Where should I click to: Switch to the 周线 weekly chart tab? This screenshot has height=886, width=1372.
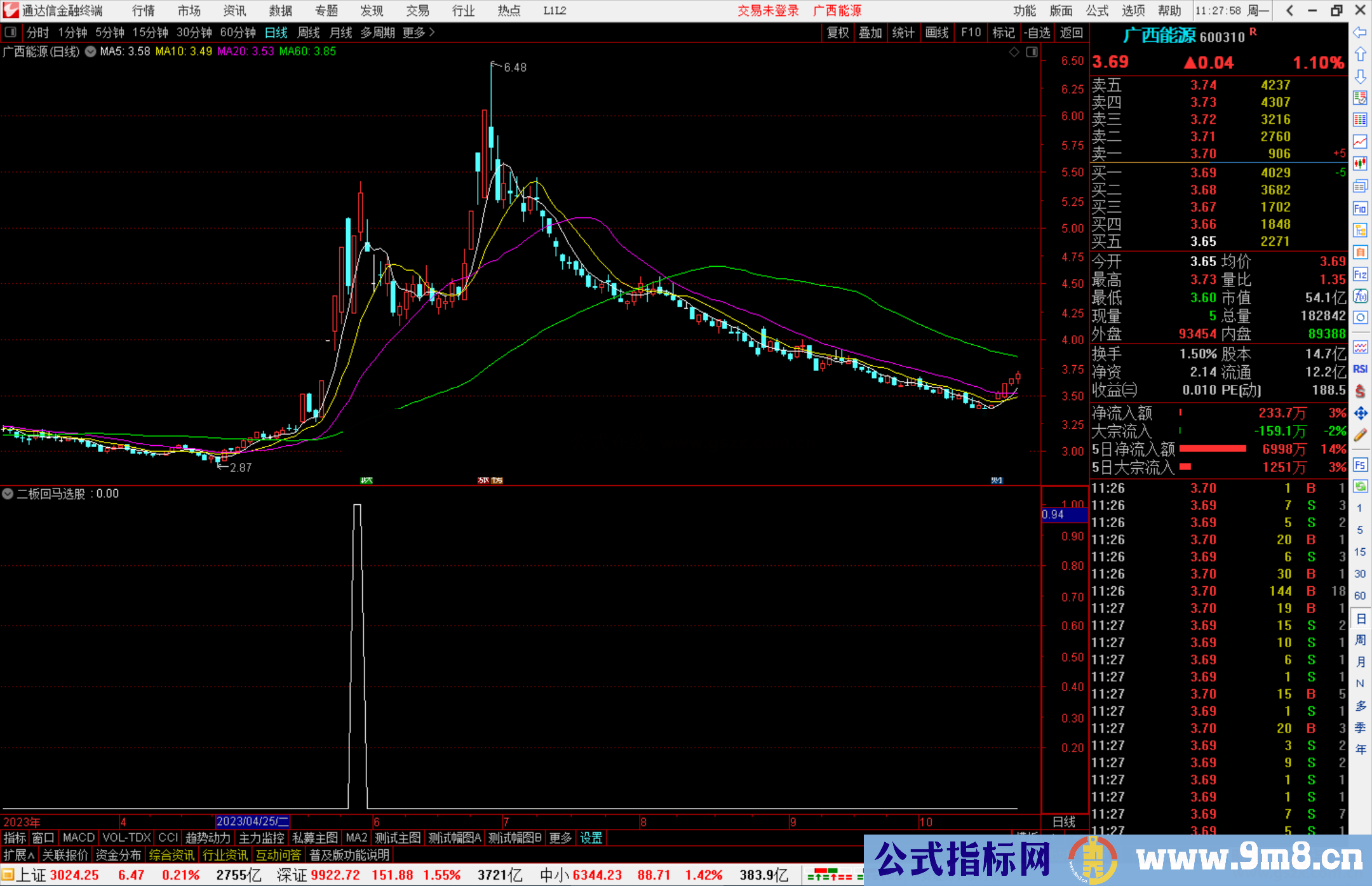coord(309,32)
